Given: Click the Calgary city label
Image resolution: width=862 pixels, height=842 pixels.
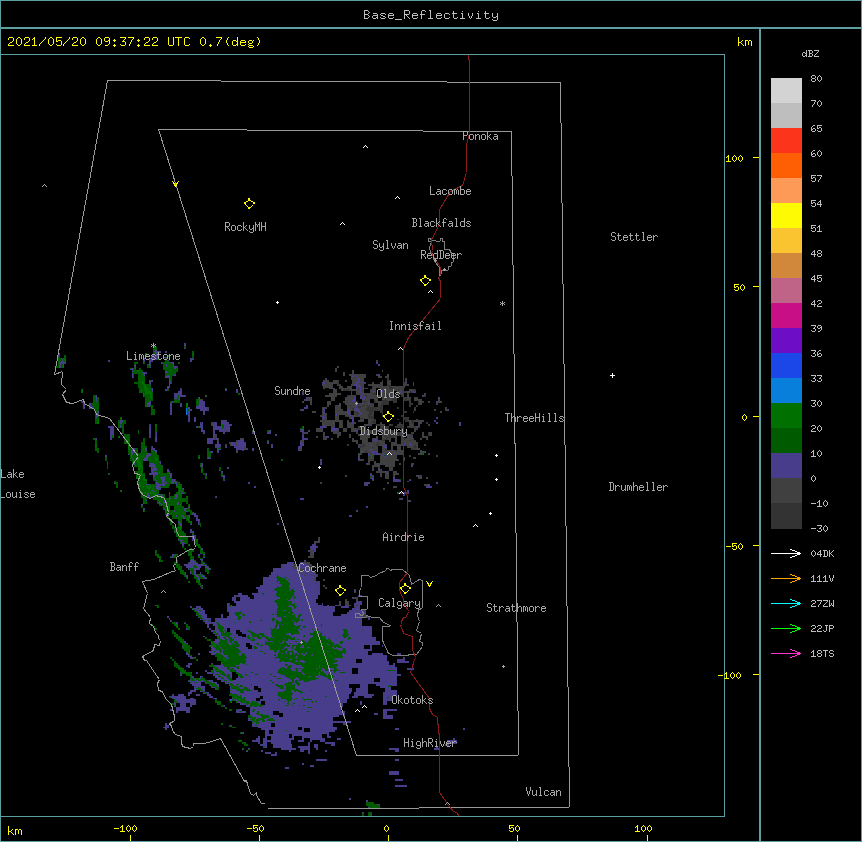Looking at the screenshot, I should click(399, 603).
